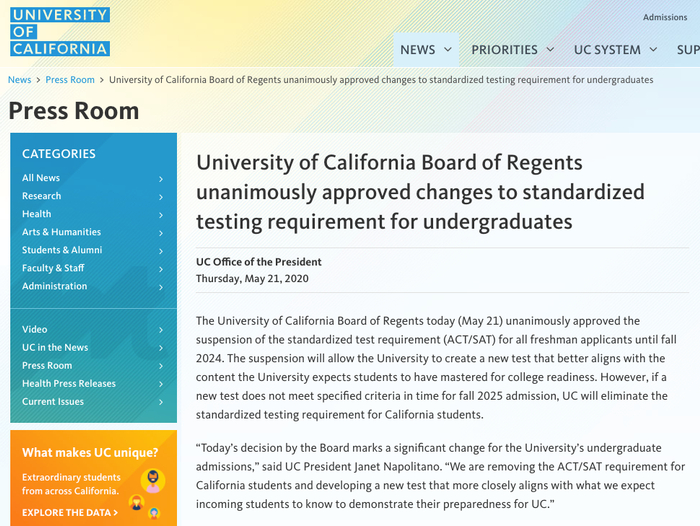Expand the UC SYSTEM dropdown chevron
700x526 pixels.
click(653, 50)
